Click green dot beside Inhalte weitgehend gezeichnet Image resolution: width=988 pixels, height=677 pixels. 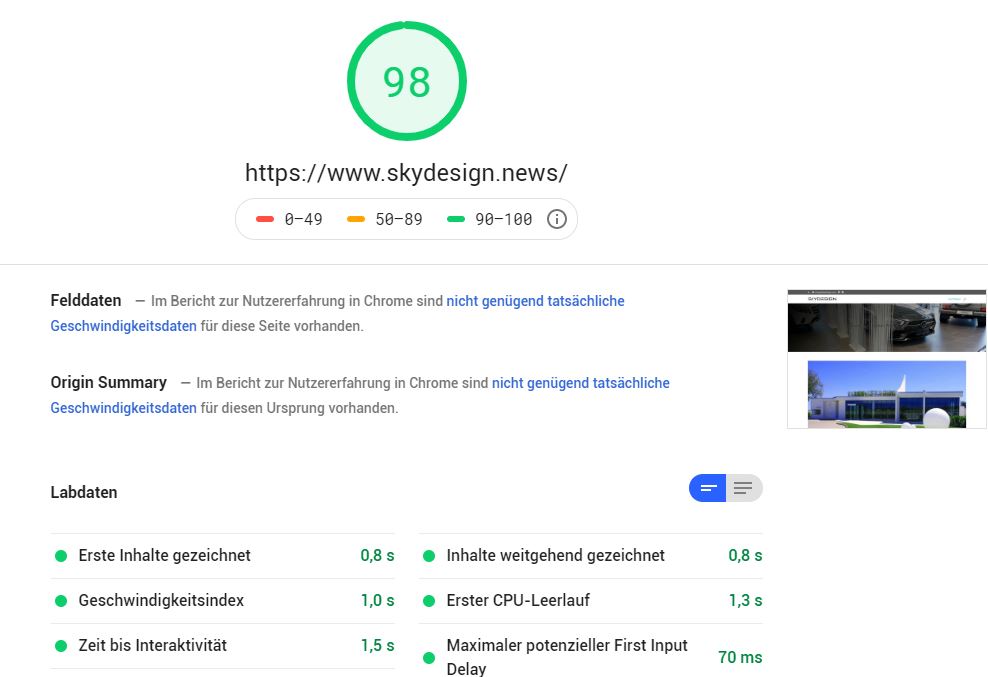429,556
